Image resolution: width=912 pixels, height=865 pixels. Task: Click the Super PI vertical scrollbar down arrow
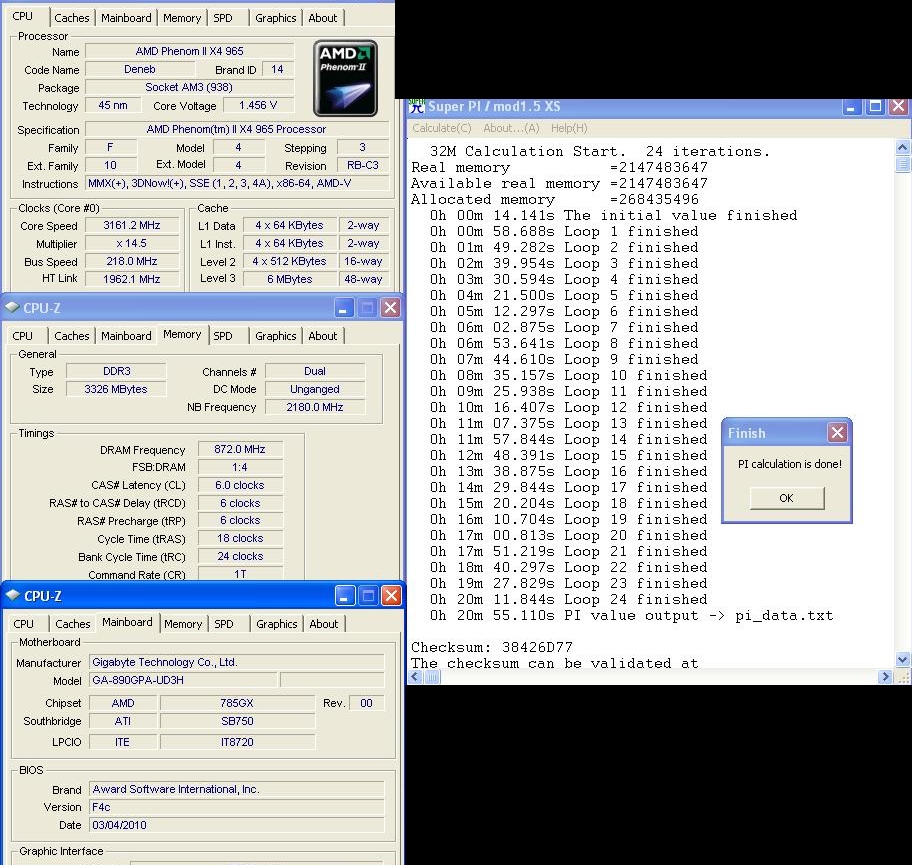903,660
